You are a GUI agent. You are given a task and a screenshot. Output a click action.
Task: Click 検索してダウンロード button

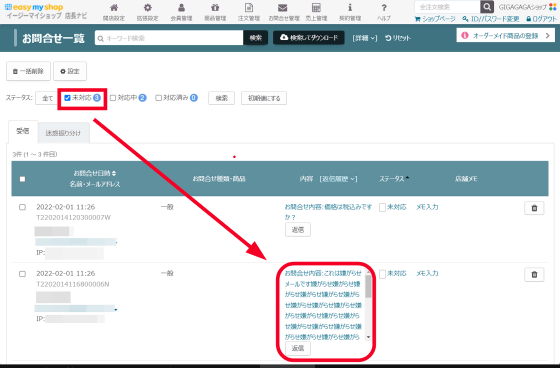click(x=309, y=38)
